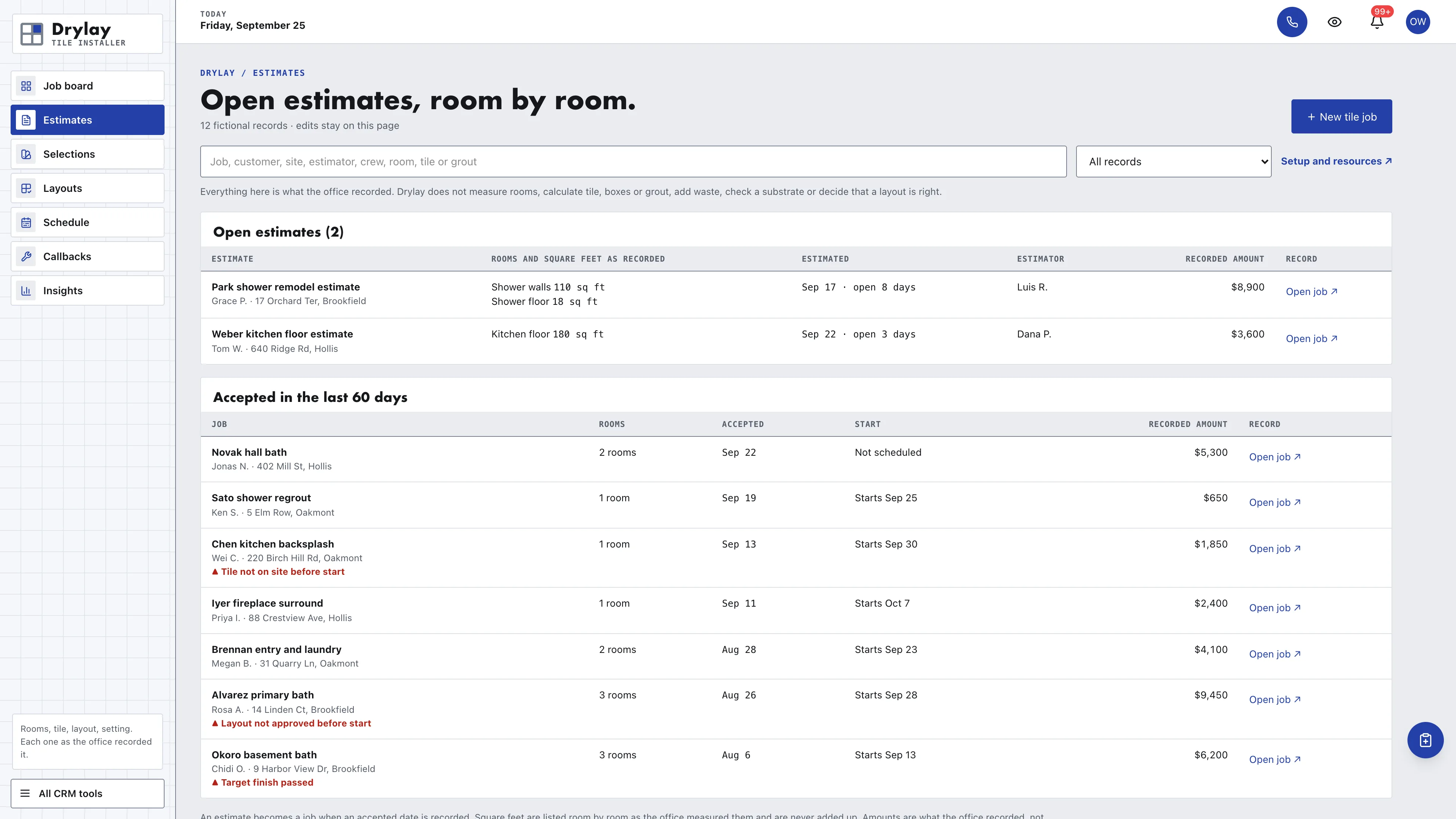Screen dimensions: 1456x819
Task: Click estimator 'Dana P.'
Action: [1034, 334]
